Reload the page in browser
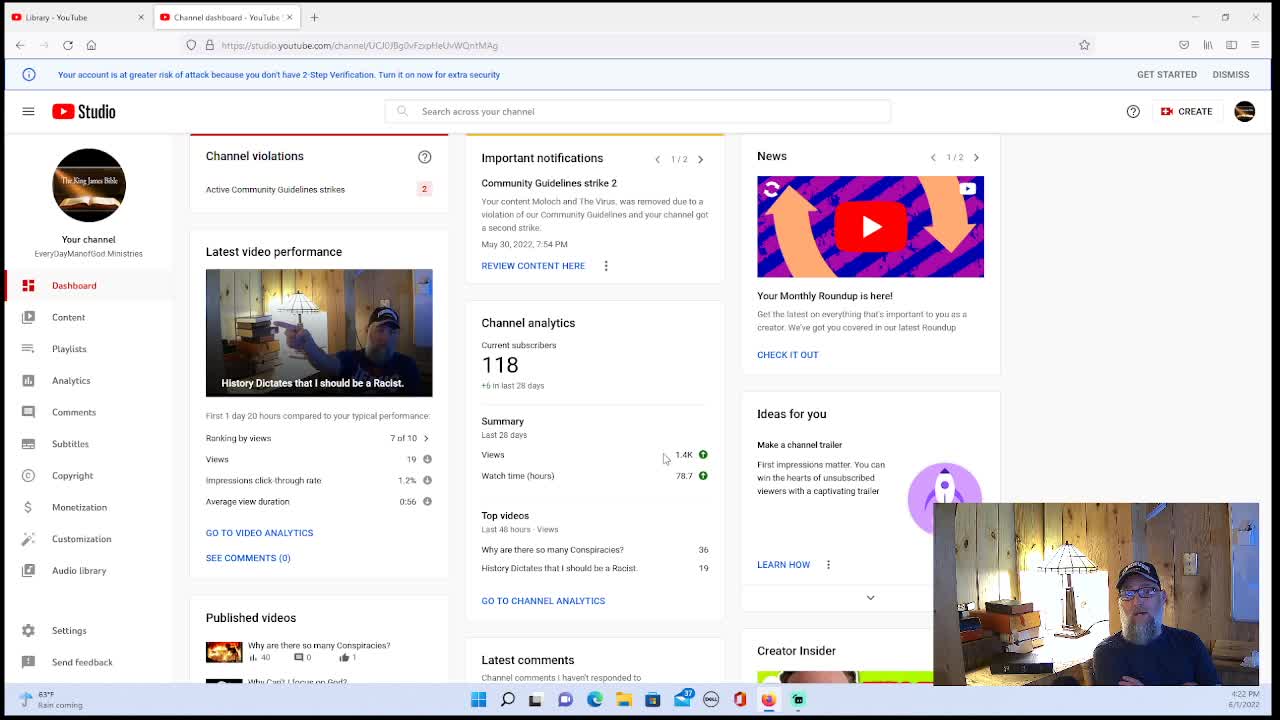Viewport: 1280px width, 720px height. click(x=68, y=45)
